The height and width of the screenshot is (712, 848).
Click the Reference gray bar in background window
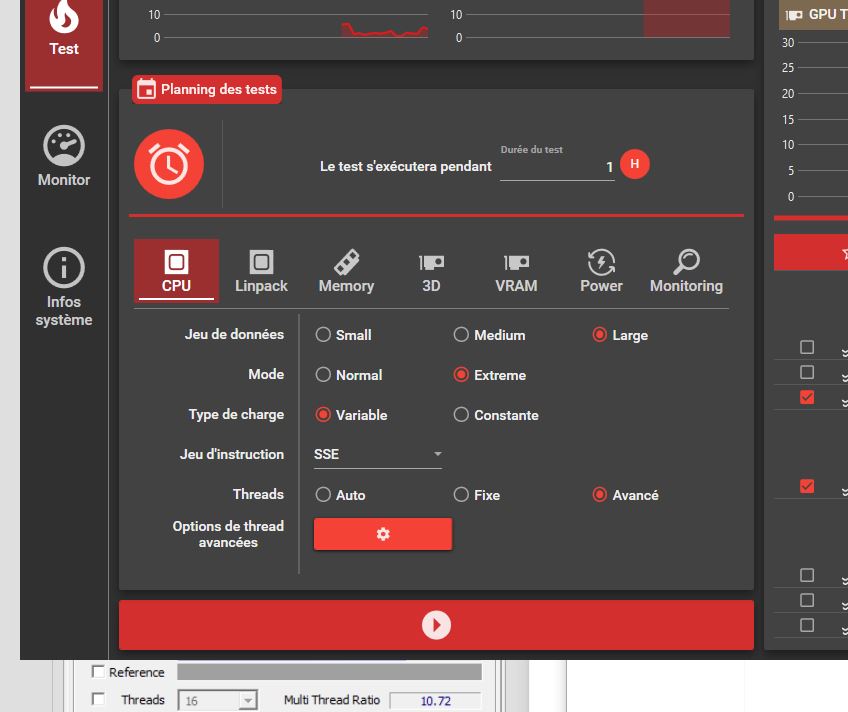pyautogui.click(x=329, y=672)
